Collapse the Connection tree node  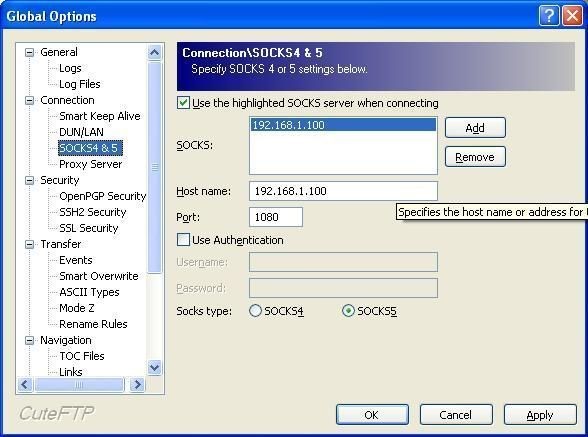[29, 100]
